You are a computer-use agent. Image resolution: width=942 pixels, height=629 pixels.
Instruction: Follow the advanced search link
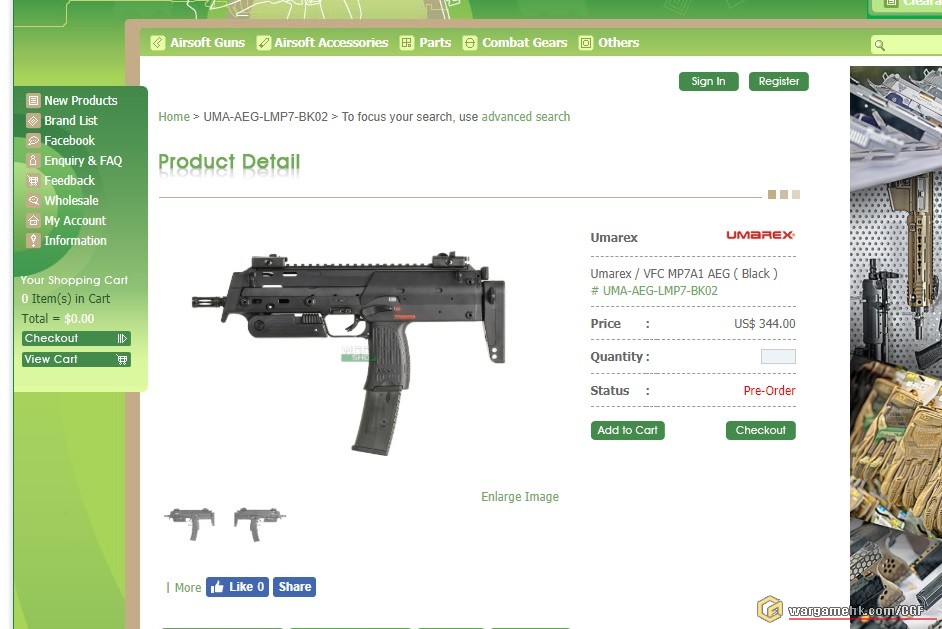click(526, 117)
